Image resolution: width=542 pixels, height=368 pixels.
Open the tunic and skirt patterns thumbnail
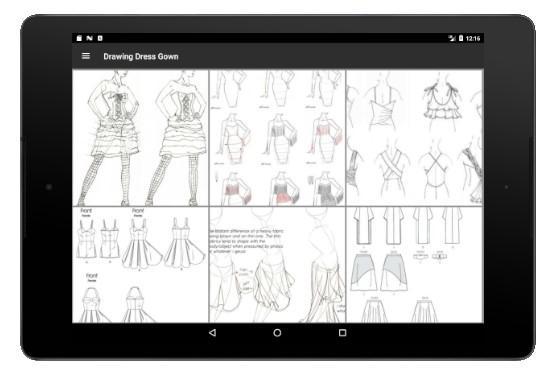(414, 265)
